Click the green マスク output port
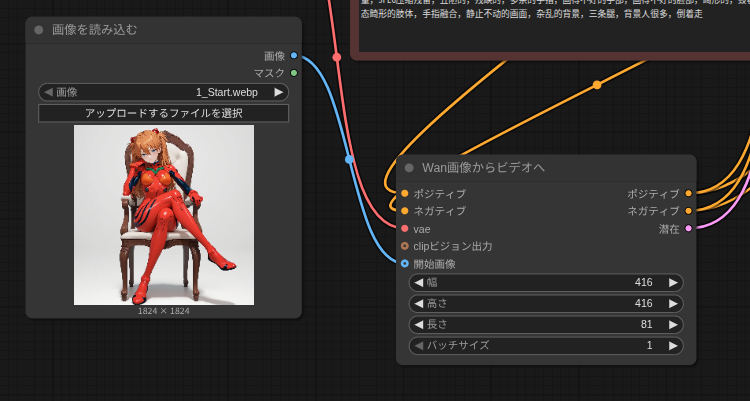The image size is (750, 401). point(293,73)
